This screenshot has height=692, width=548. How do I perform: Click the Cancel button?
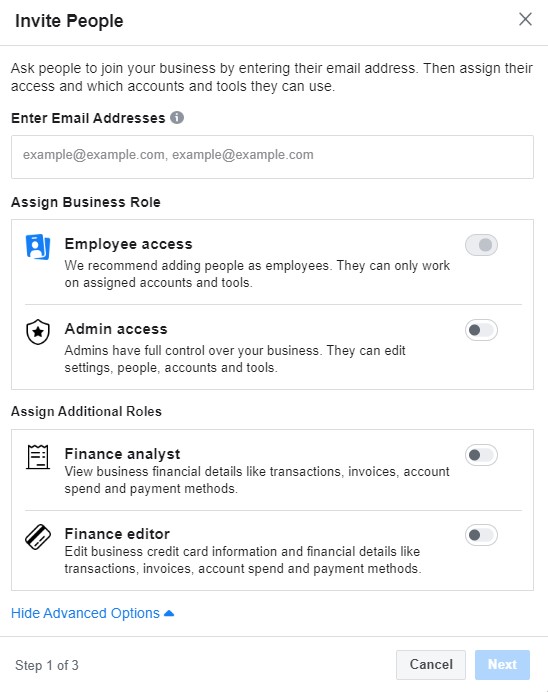click(x=431, y=665)
